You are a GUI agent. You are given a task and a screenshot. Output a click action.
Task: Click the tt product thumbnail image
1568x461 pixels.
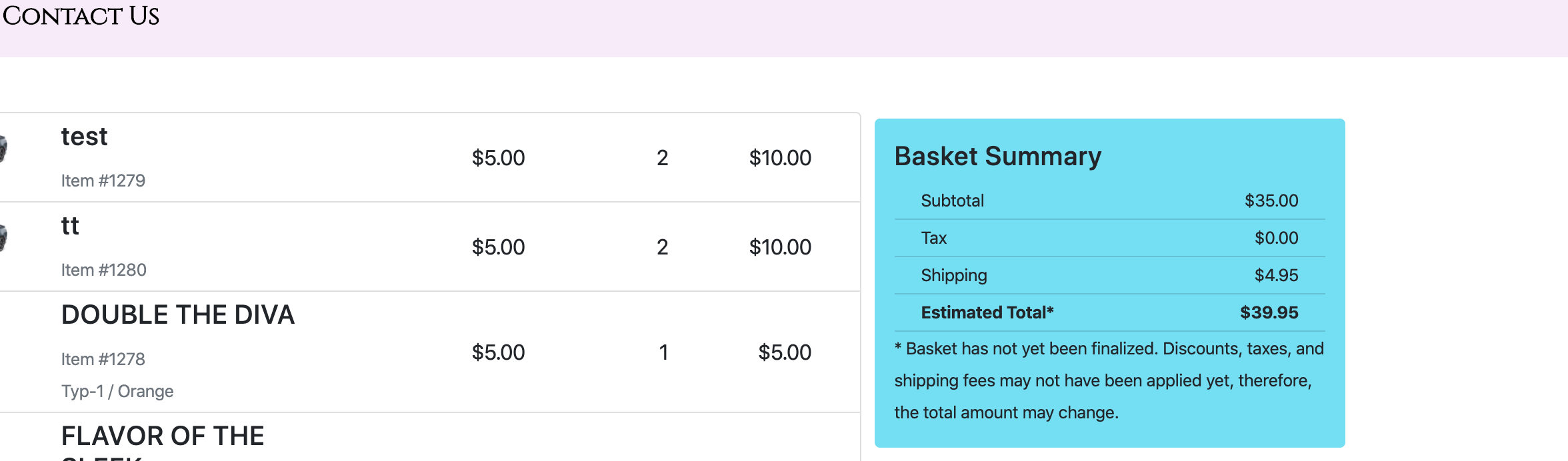coord(3,238)
